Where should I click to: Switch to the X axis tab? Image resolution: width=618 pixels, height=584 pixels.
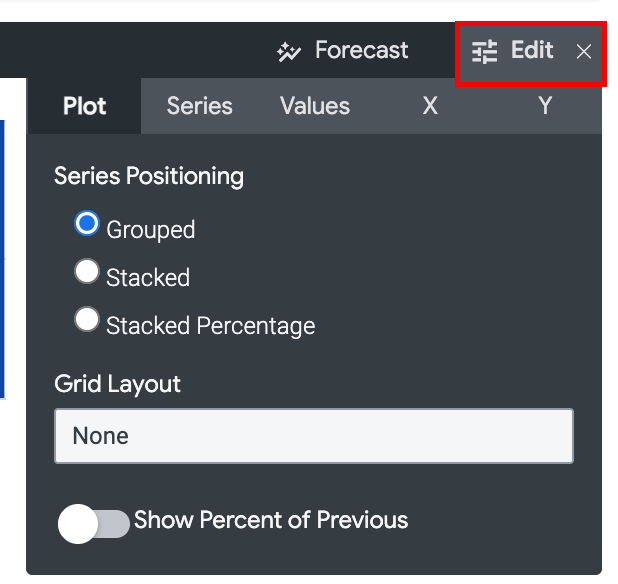click(430, 106)
